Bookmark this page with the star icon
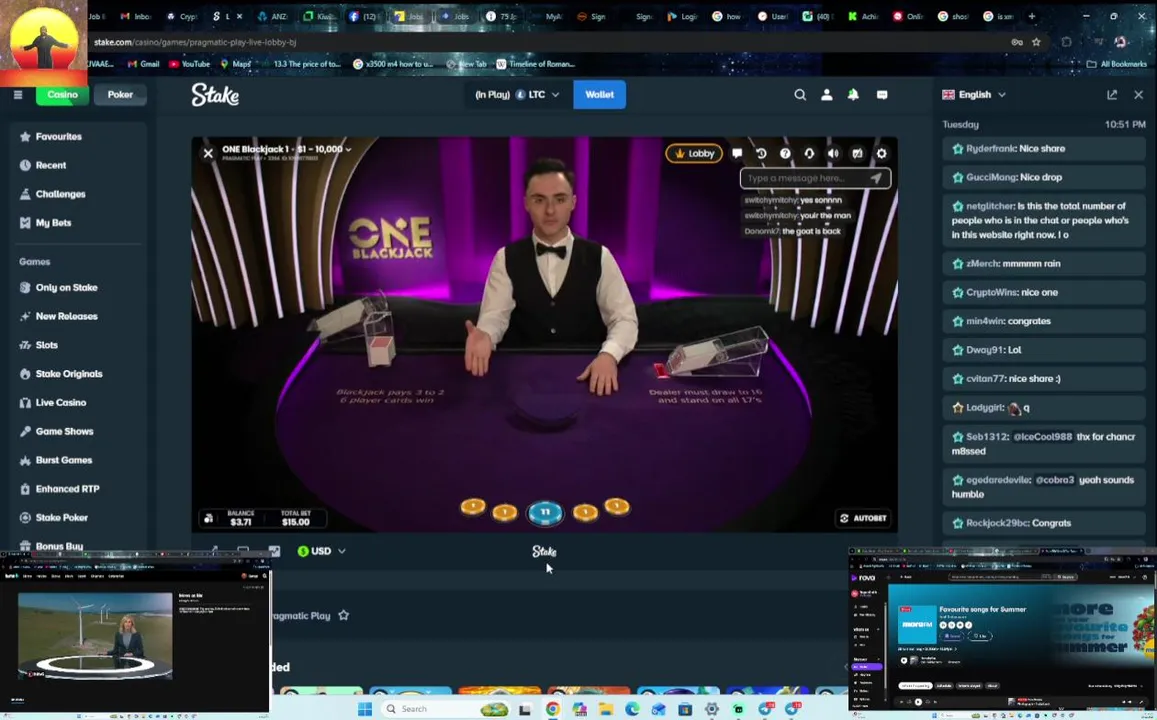The height and width of the screenshot is (720, 1157). 1036,42
